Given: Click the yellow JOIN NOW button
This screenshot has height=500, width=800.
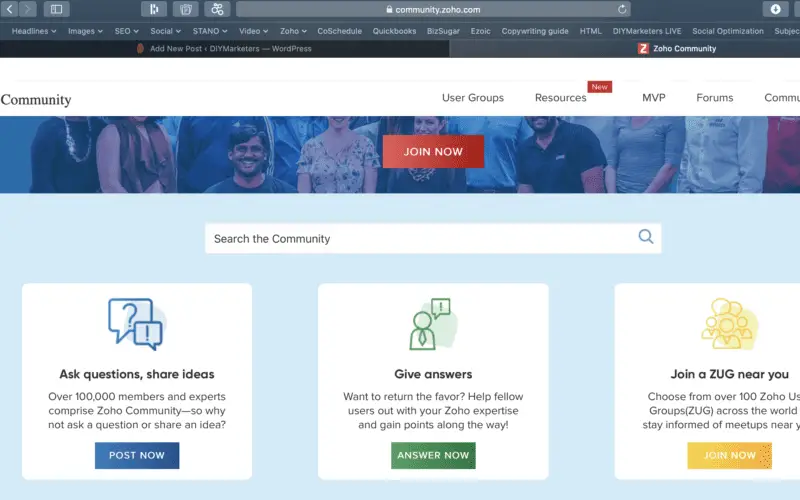Looking at the screenshot, I should [x=729, y=455].
